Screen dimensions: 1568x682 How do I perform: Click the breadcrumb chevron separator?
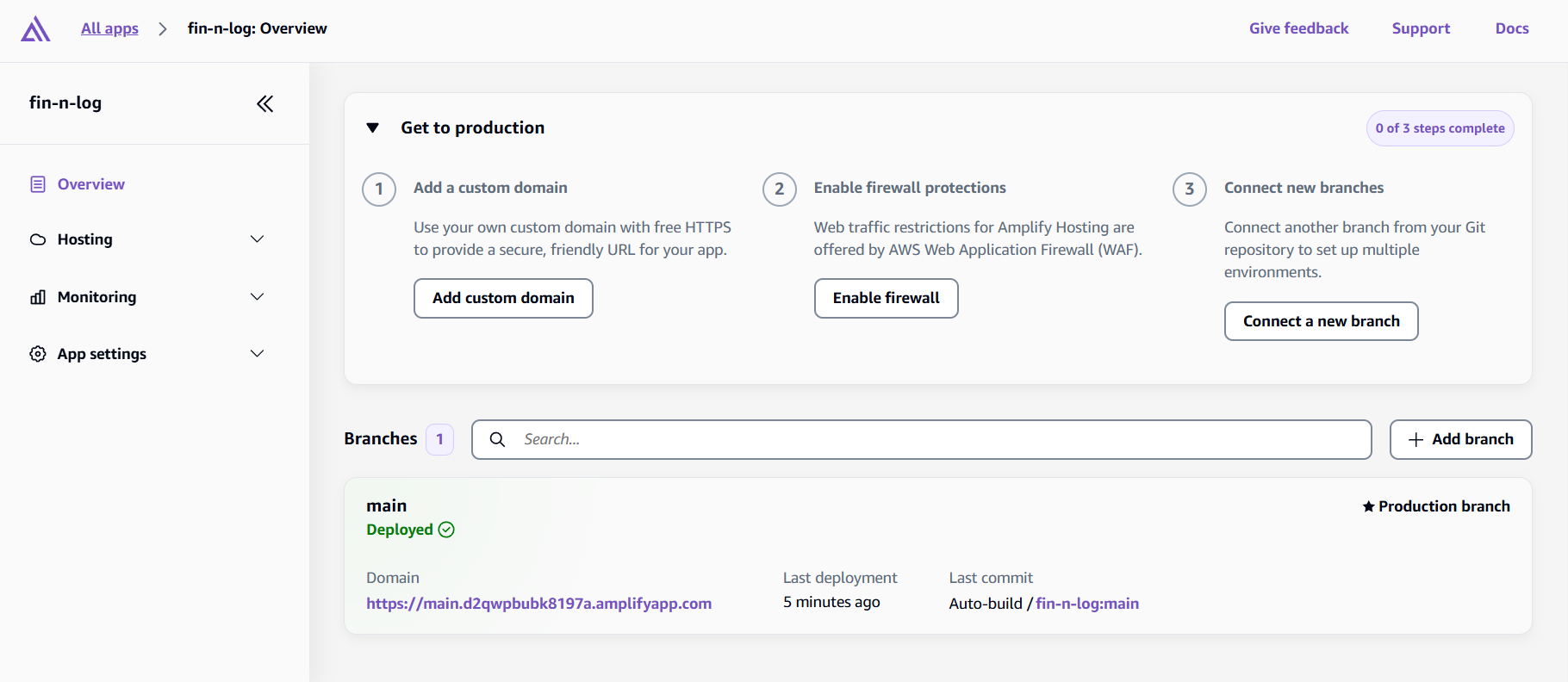click(163, 28)
